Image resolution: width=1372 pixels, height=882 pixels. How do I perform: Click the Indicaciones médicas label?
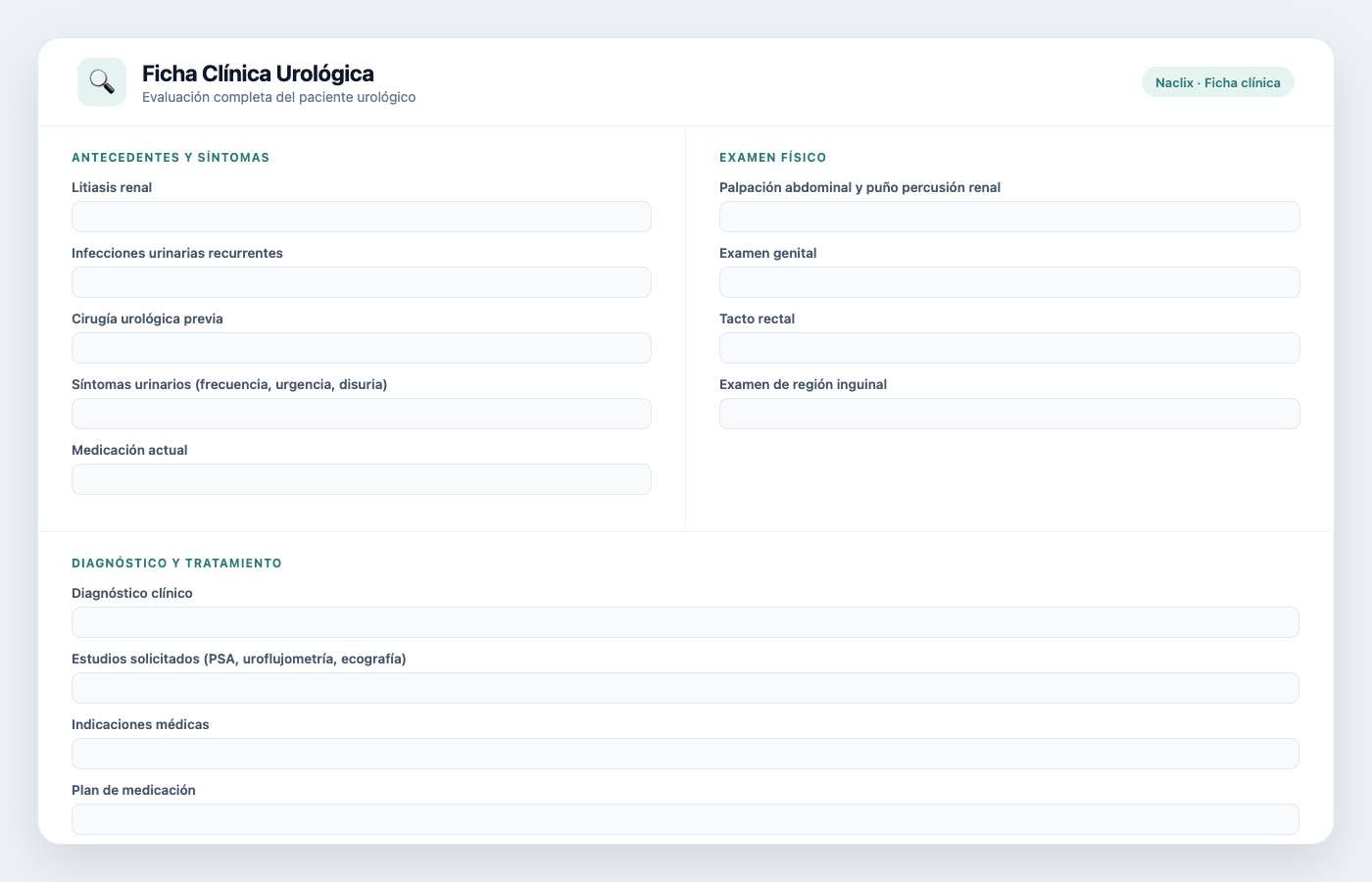pyautogui.click(x=140, y=724)
